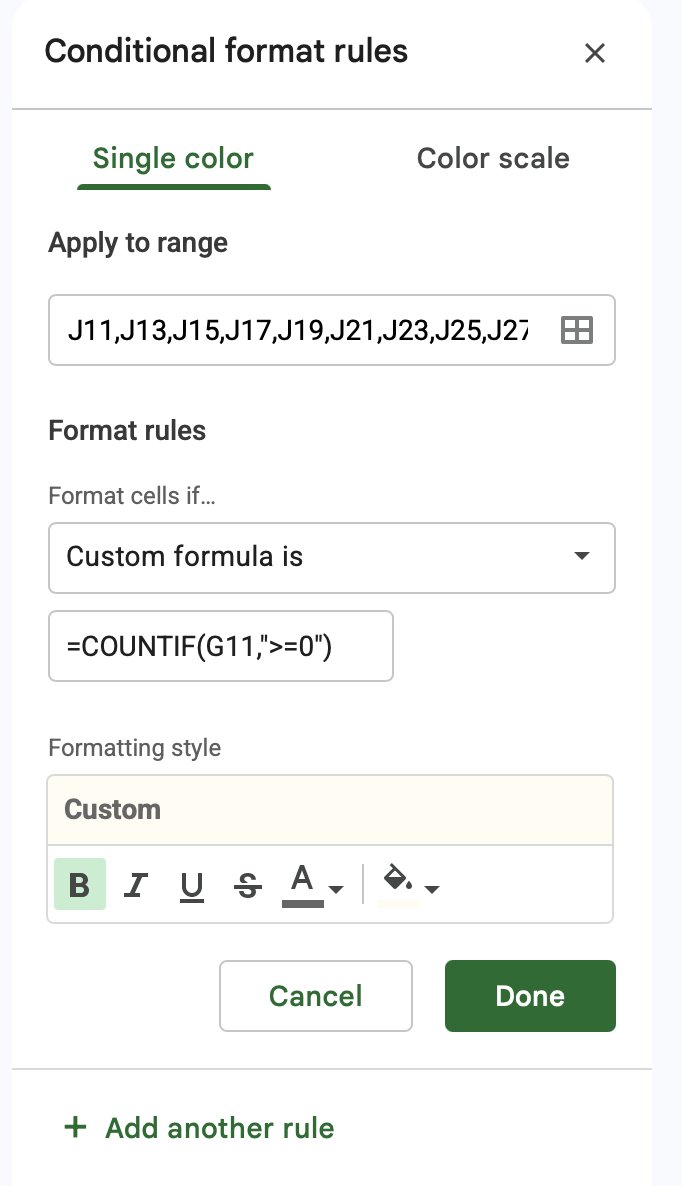
Task: Expand the fill color dropdown arrow
Action: pos(432,889)
